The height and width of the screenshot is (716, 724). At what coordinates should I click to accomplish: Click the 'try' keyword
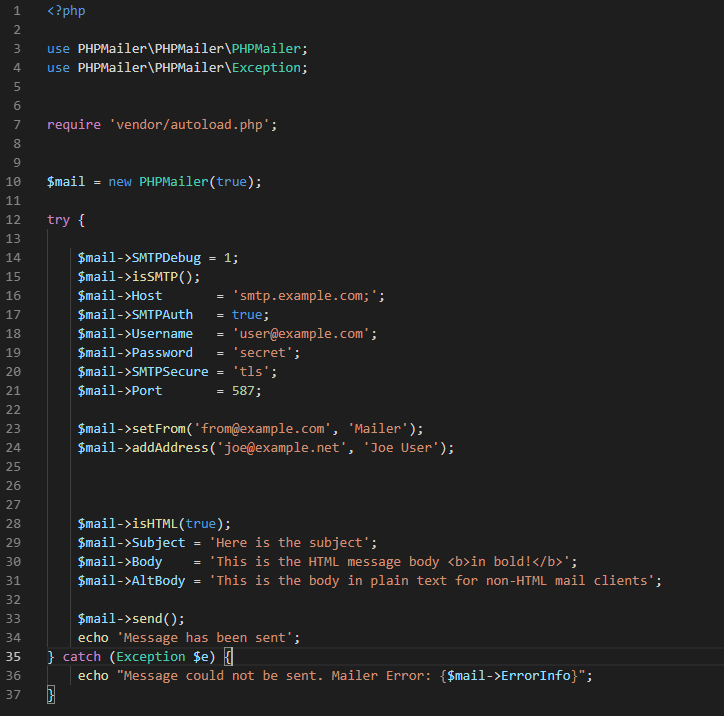click(58, 220)
